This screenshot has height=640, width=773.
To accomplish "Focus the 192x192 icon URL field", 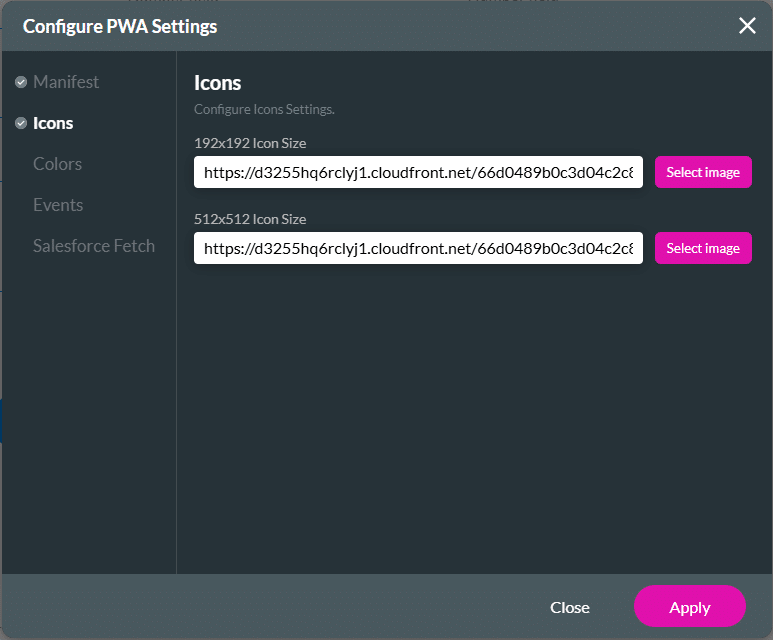I will point(418,172).
